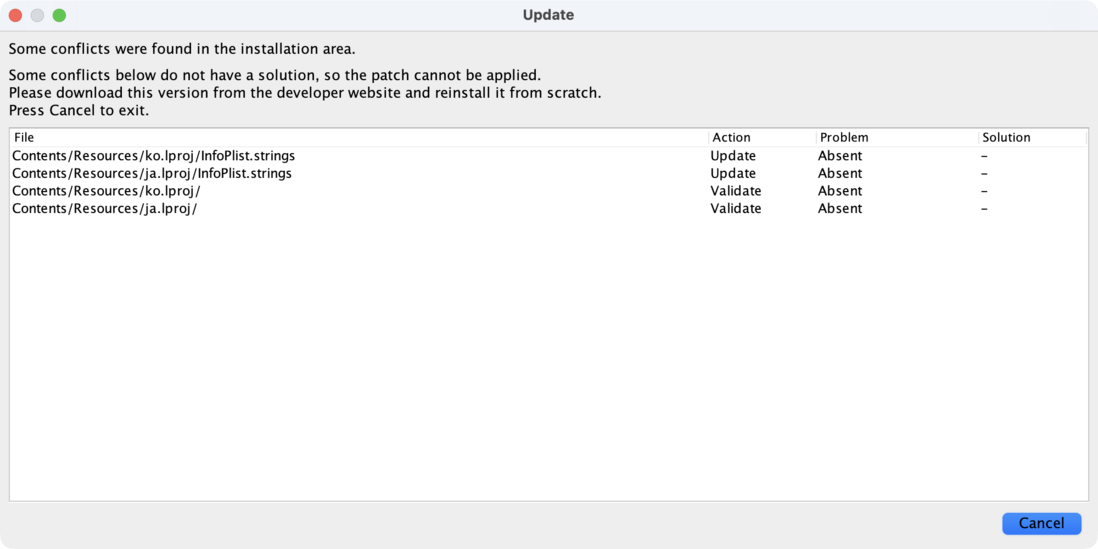This screenshot has width=1098, height=549.
Task: Click the Cancel button to exit
Action: (1041, 523)
